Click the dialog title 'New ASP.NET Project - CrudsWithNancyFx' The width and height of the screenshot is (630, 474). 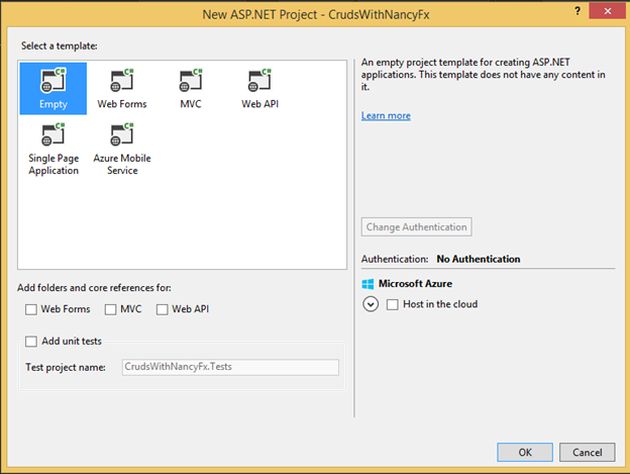tap(316, 14)
